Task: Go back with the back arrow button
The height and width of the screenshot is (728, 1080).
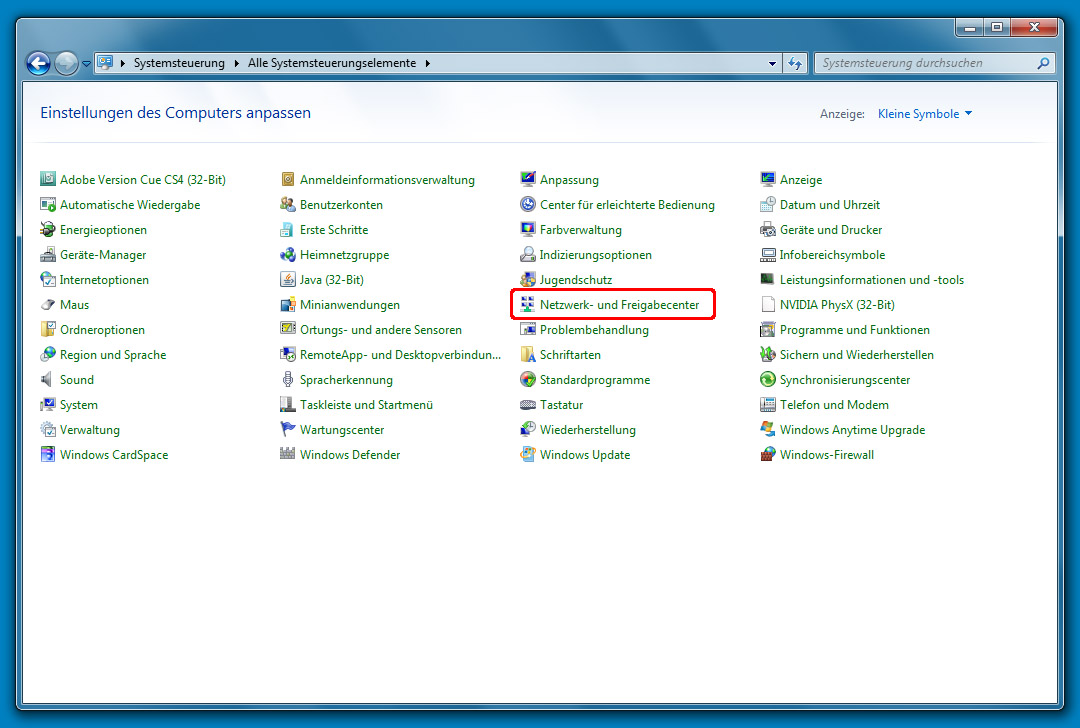Action: pos(39,63)
